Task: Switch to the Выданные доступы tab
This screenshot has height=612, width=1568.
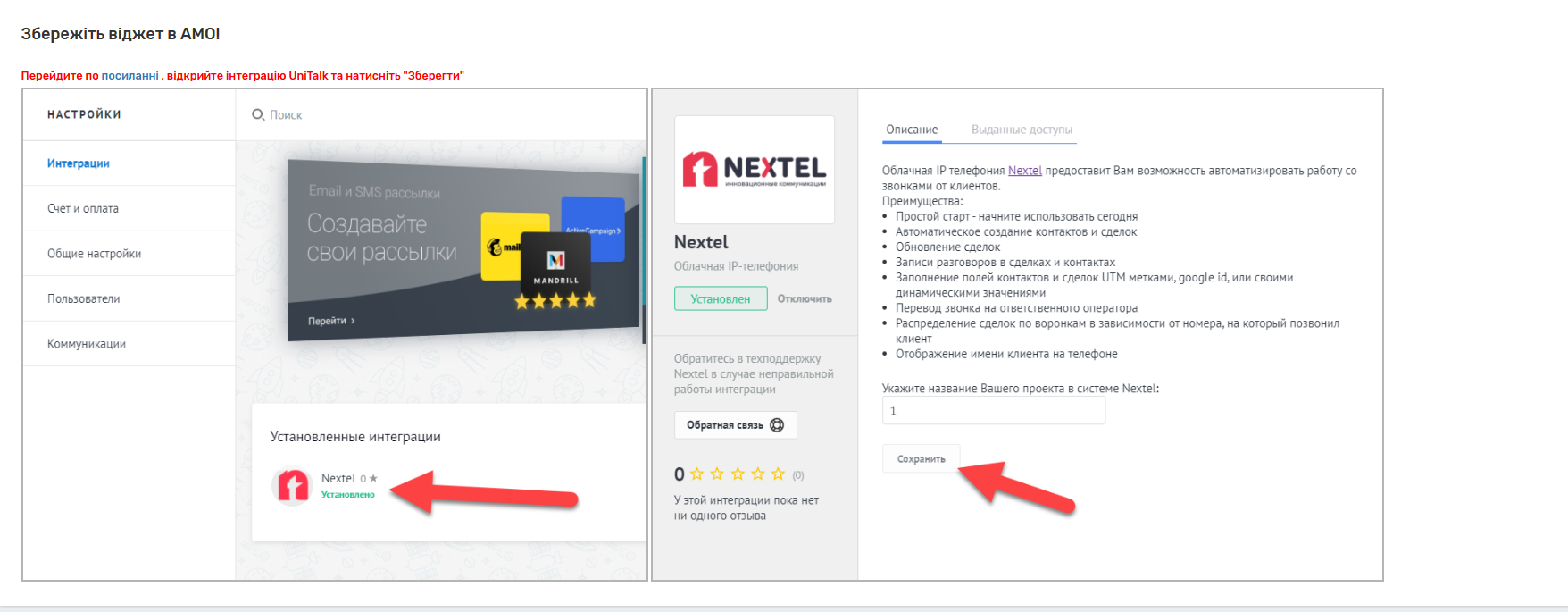Action: [1022, 130]
